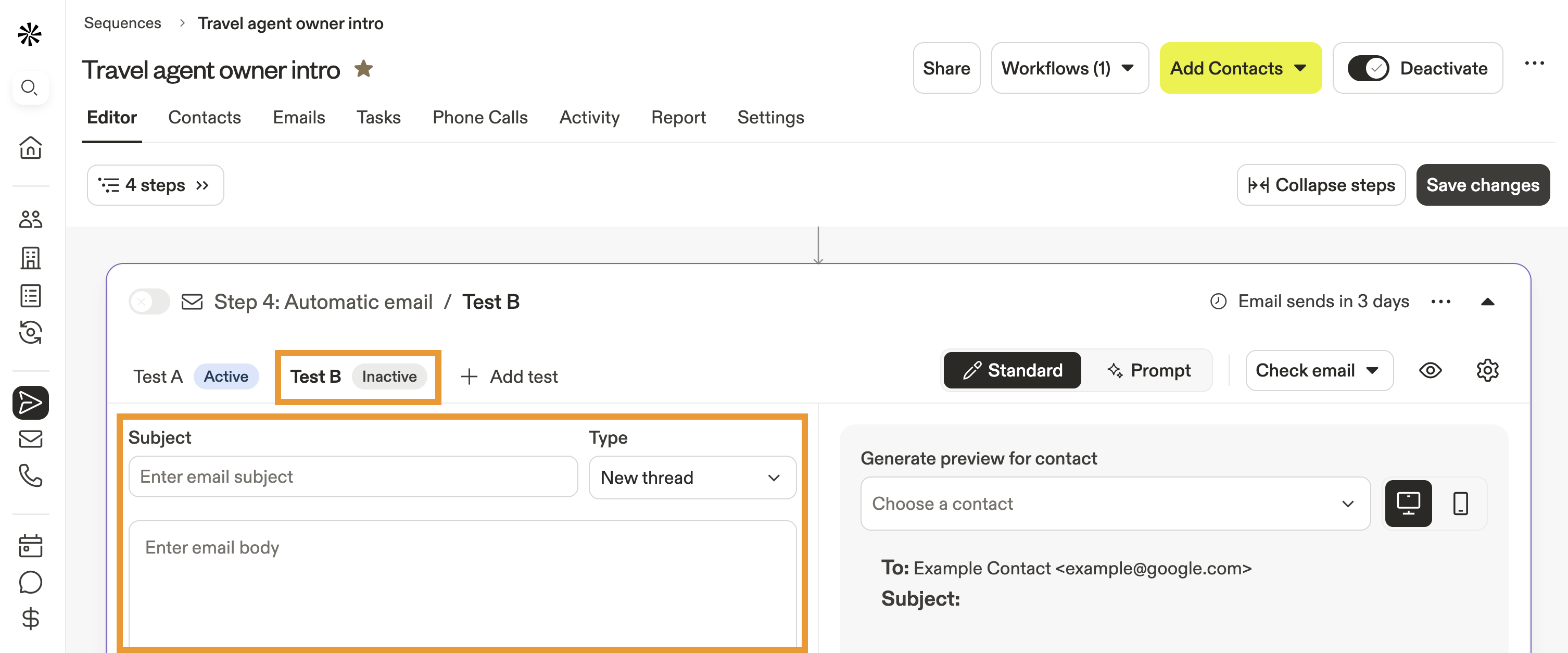Switch email preview to mobile view
The height and width of the screenshot is (653, 1568).
pyautogui.click(x=1460, y=504)
